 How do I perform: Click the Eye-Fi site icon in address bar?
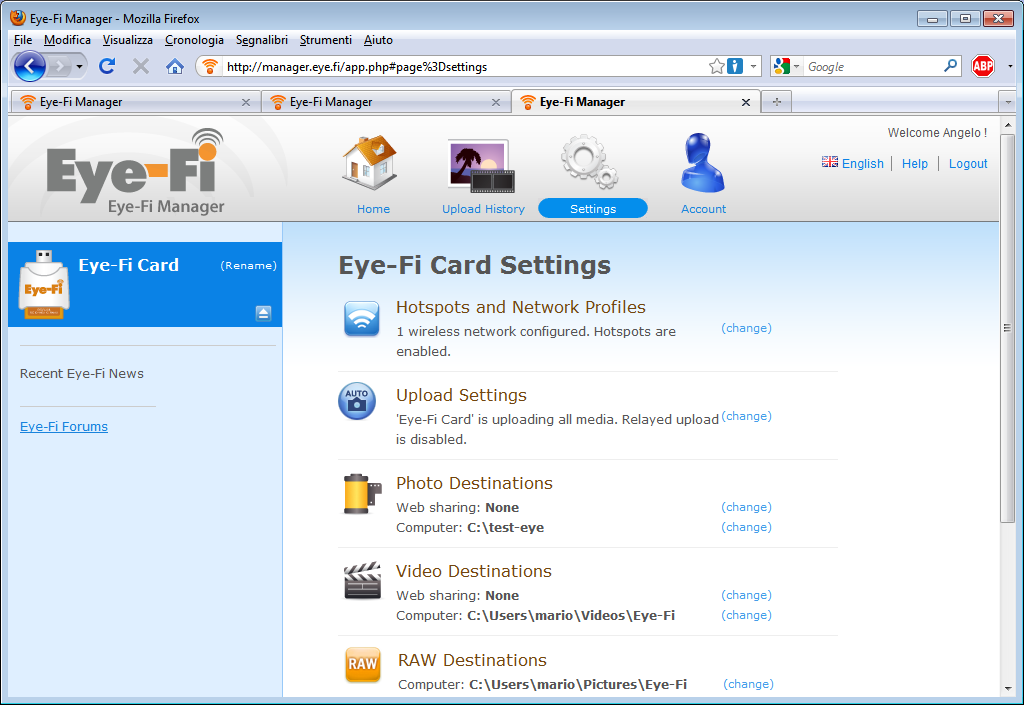tap(210, 67)
